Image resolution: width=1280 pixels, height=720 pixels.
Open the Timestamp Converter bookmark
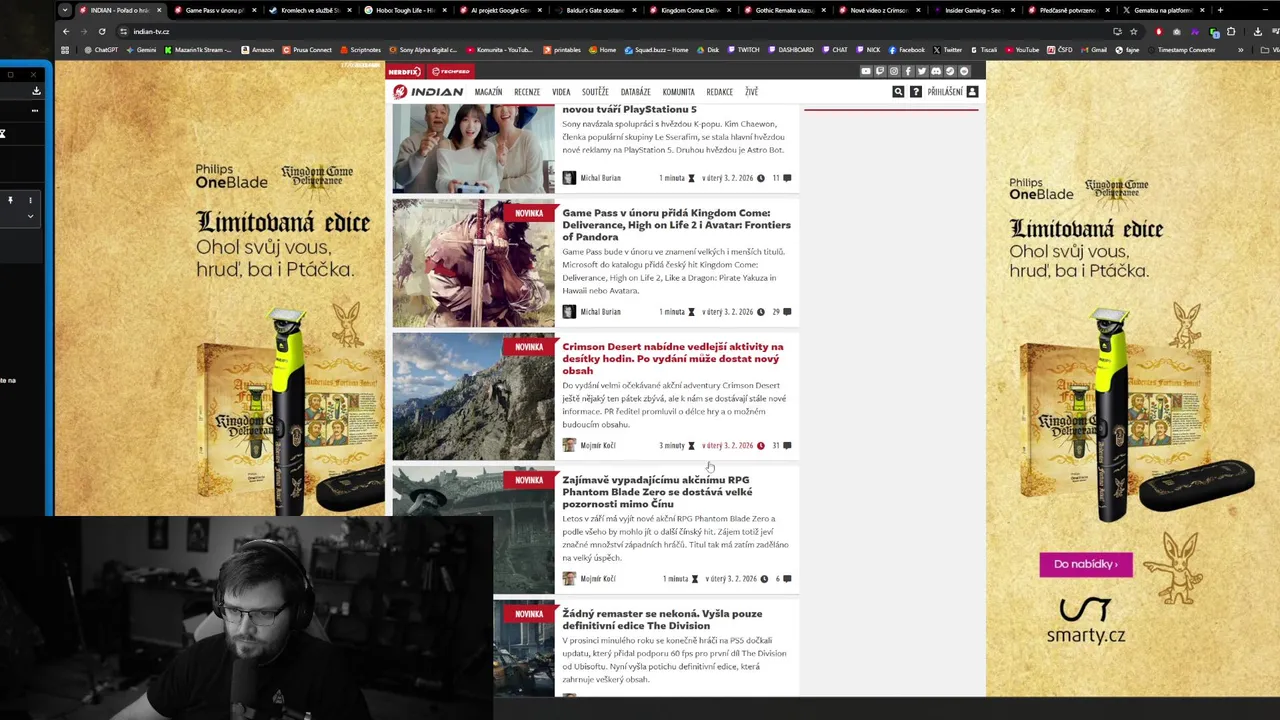coord(1180,50)
